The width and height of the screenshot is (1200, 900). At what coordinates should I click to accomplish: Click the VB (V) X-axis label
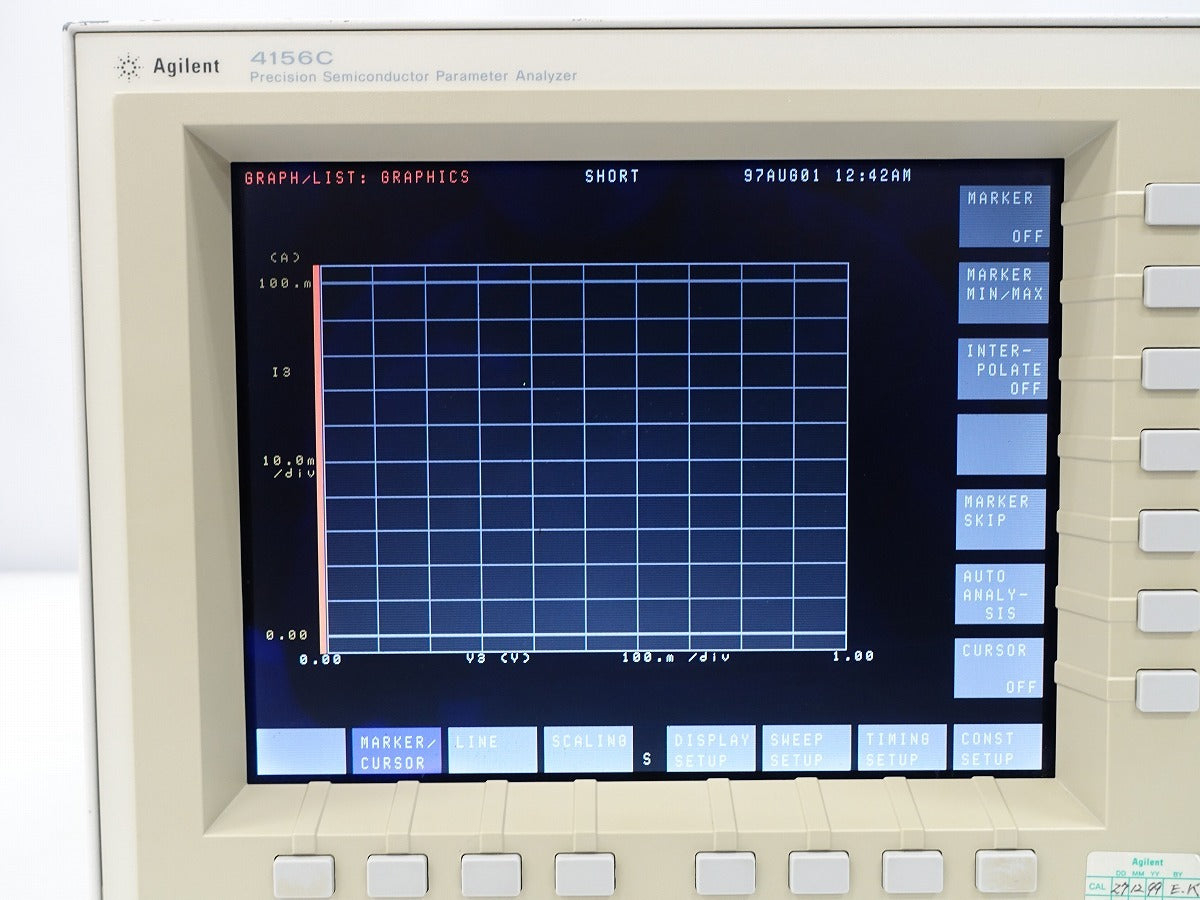coord(498,657)
